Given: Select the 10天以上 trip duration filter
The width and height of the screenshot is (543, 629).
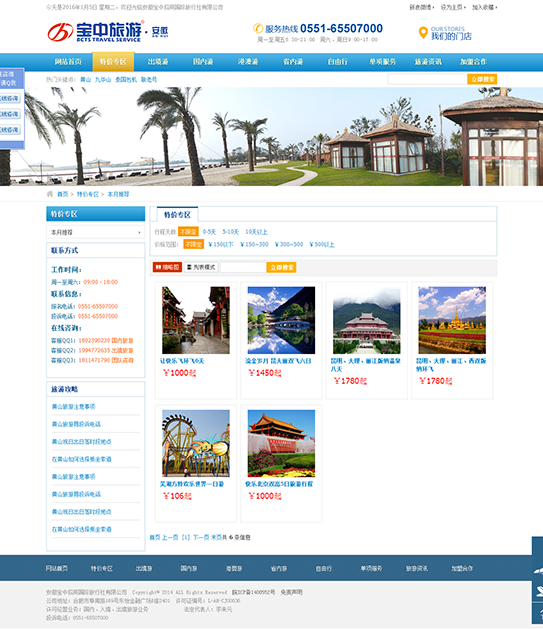Looking at the screenshot, I should click(256, 232).
